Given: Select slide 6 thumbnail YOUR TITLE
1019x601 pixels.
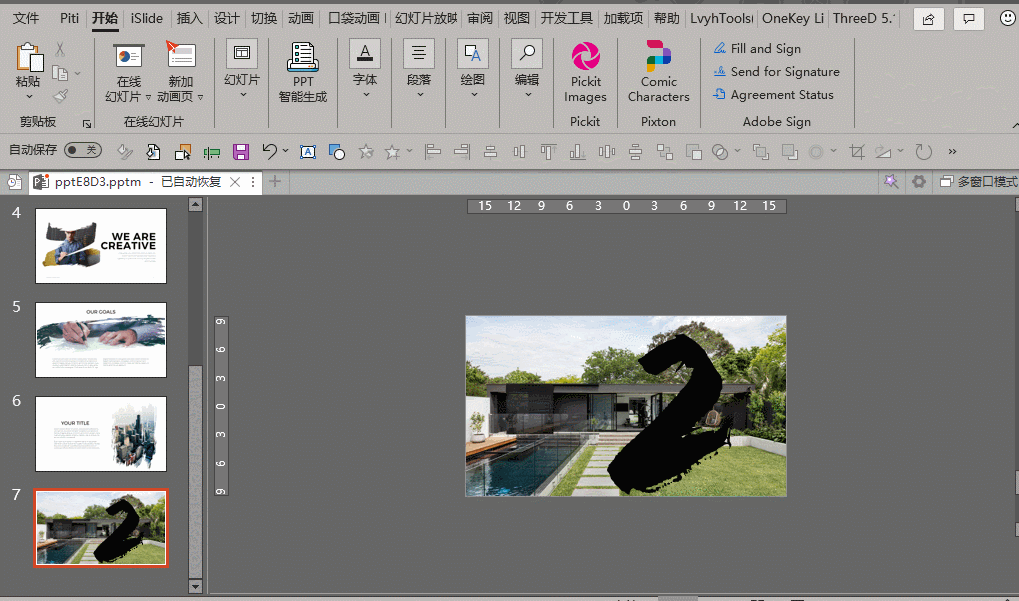Looking at the screenshot, I should click(x=101, y=434).
